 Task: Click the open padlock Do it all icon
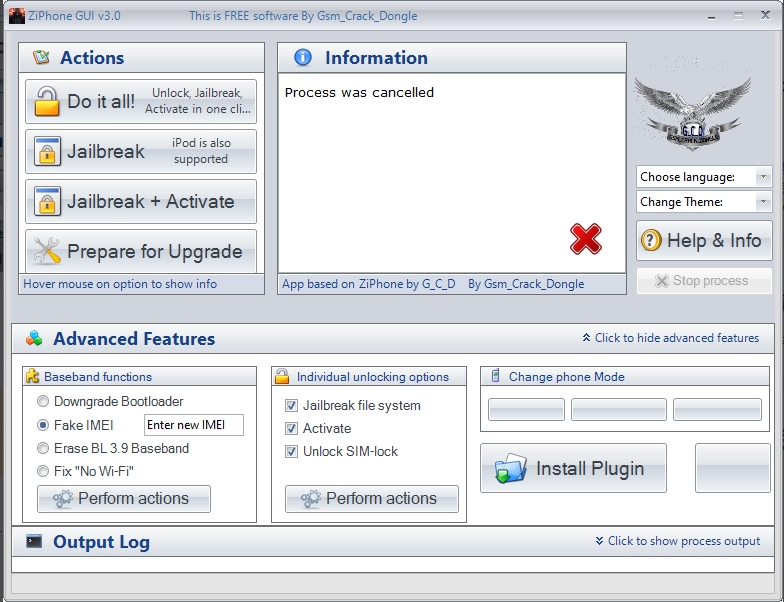click(47, 102)
